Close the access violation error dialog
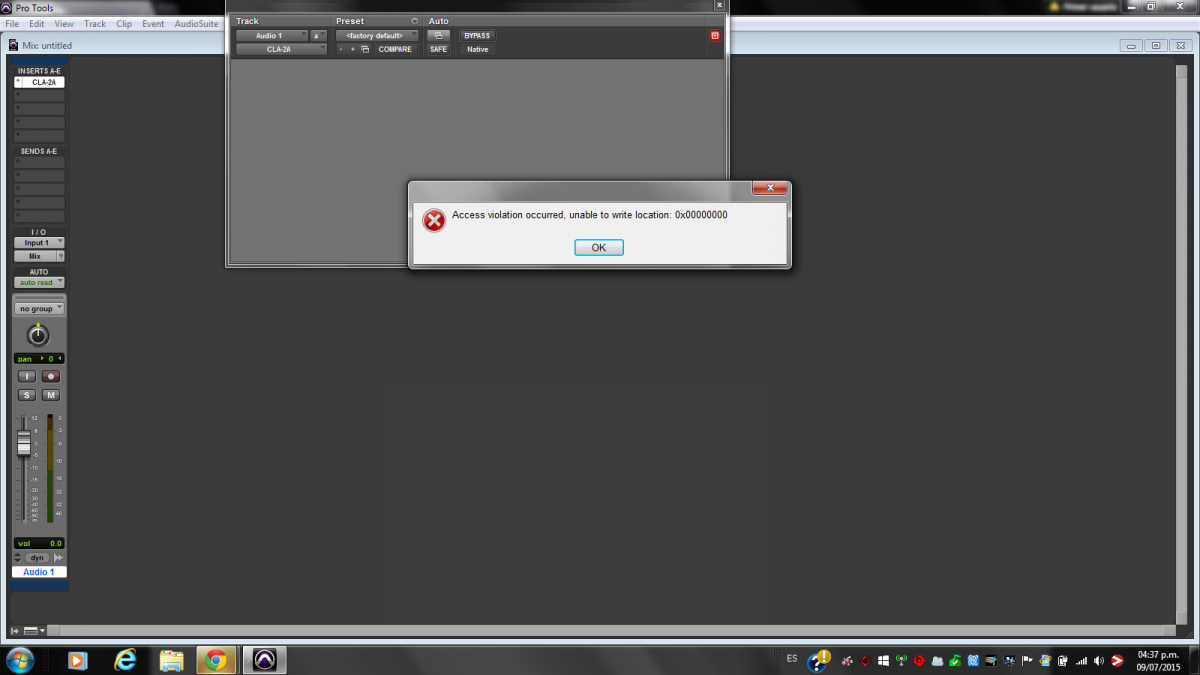This screenshot has width=1200, height=675. pos(769,188)
